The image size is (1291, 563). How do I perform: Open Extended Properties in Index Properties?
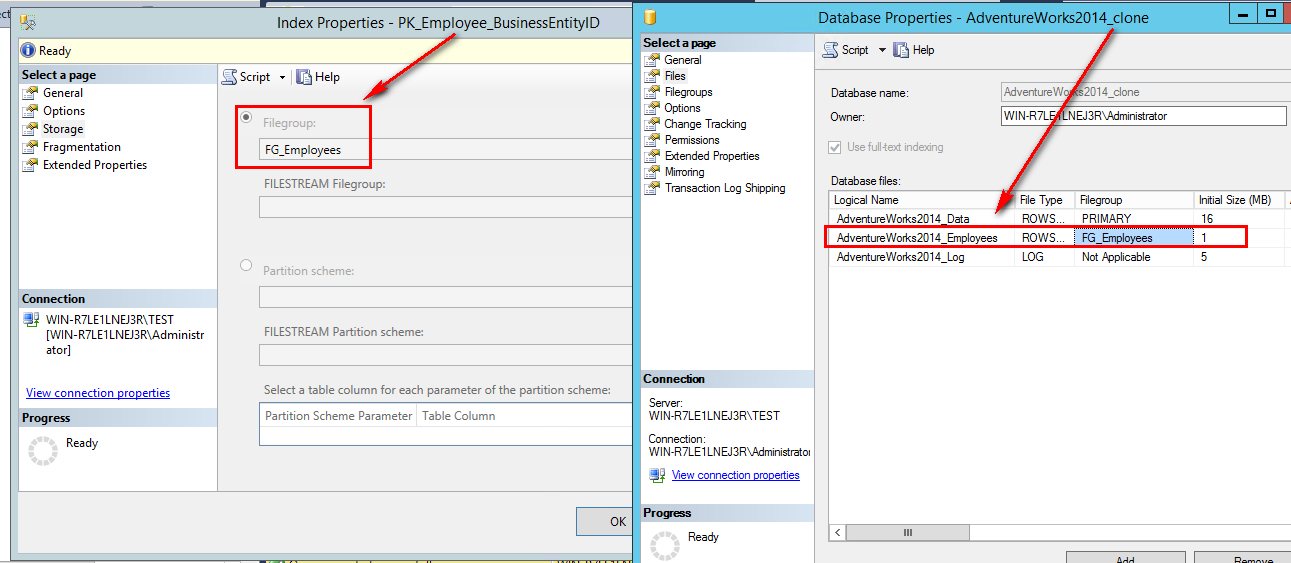point(95,165)
